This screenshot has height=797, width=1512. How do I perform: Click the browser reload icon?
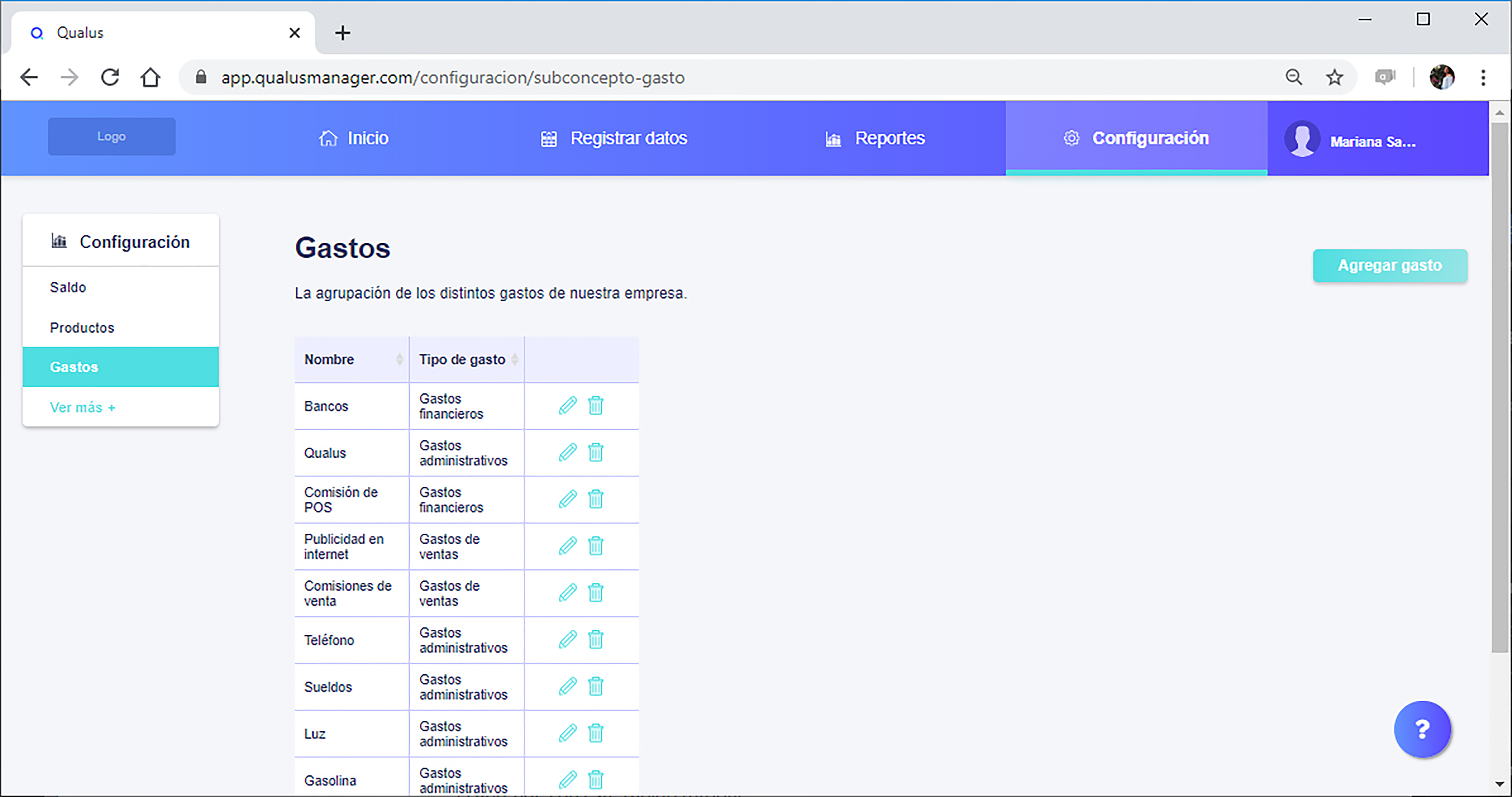pyautogui.click(x=110, y=78)
